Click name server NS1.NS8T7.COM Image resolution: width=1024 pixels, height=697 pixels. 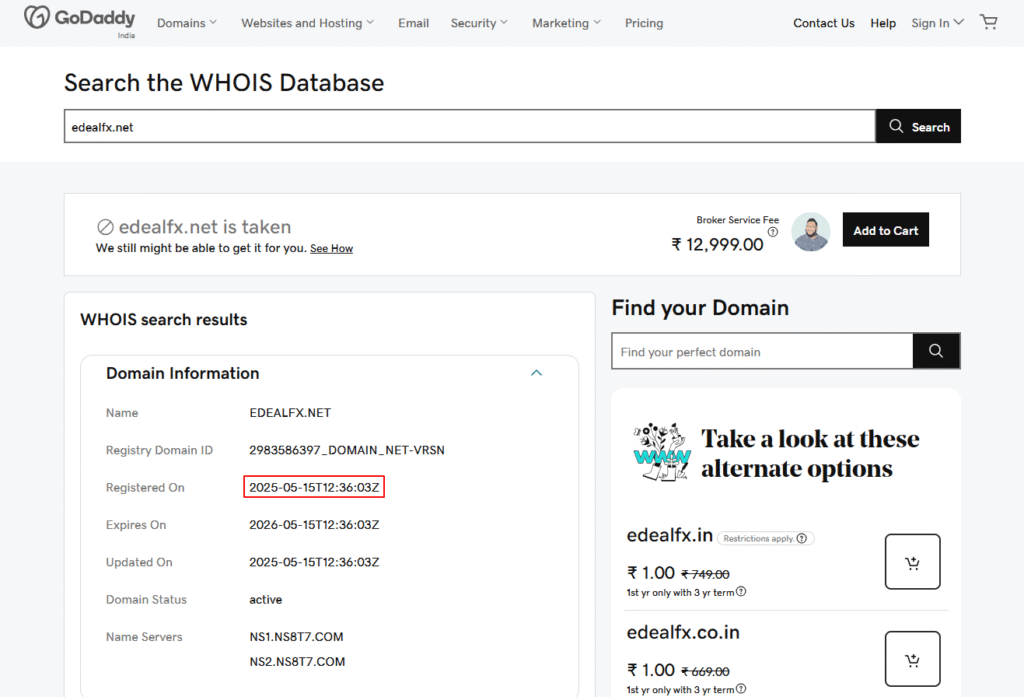tap(296, 637)
